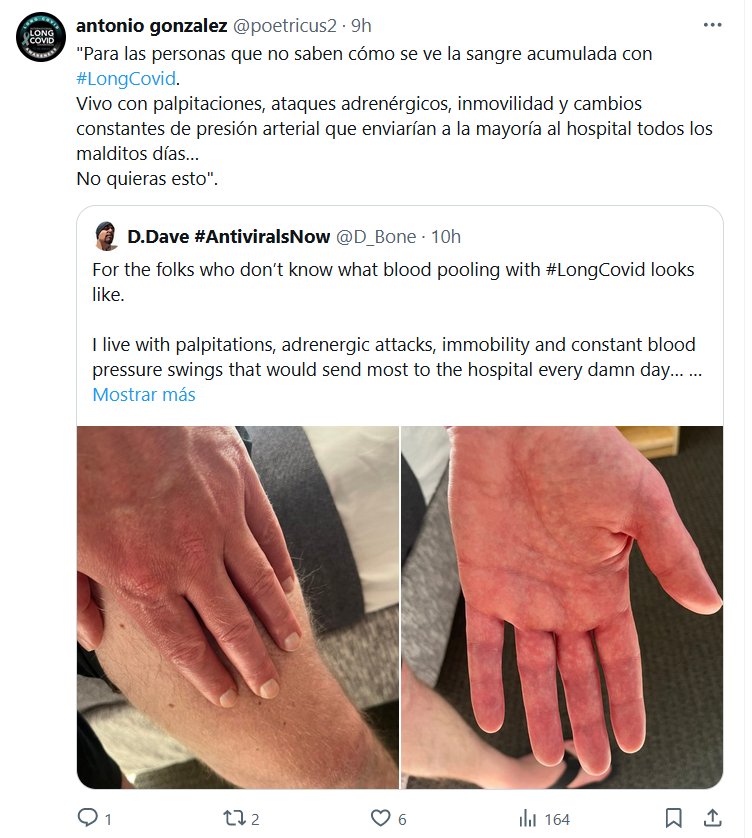Click the repost arrows icon
Screen dimensions: 752x838
(x=233, y=818)
